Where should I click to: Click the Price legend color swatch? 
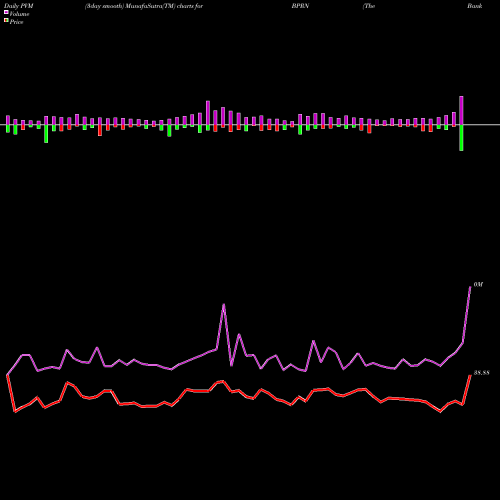pyautogui.click(x=6, y=21)
